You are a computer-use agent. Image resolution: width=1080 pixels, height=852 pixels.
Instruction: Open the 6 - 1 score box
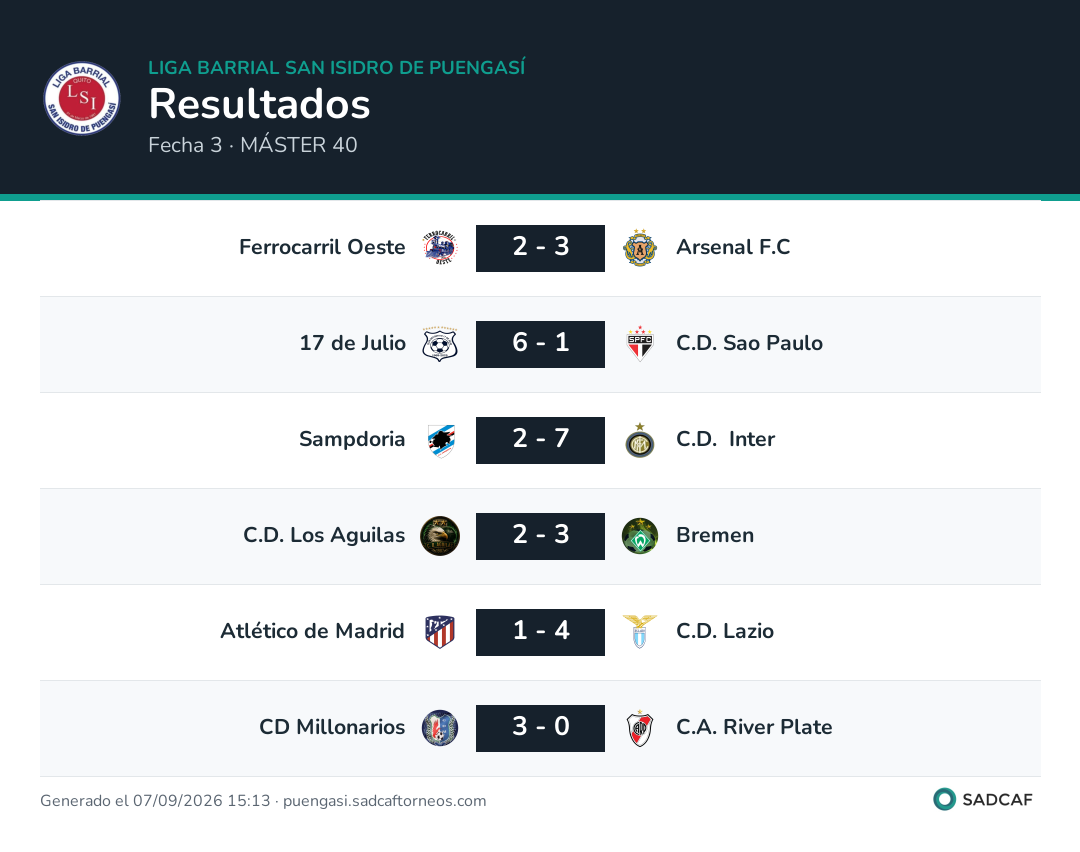[541, 344]
